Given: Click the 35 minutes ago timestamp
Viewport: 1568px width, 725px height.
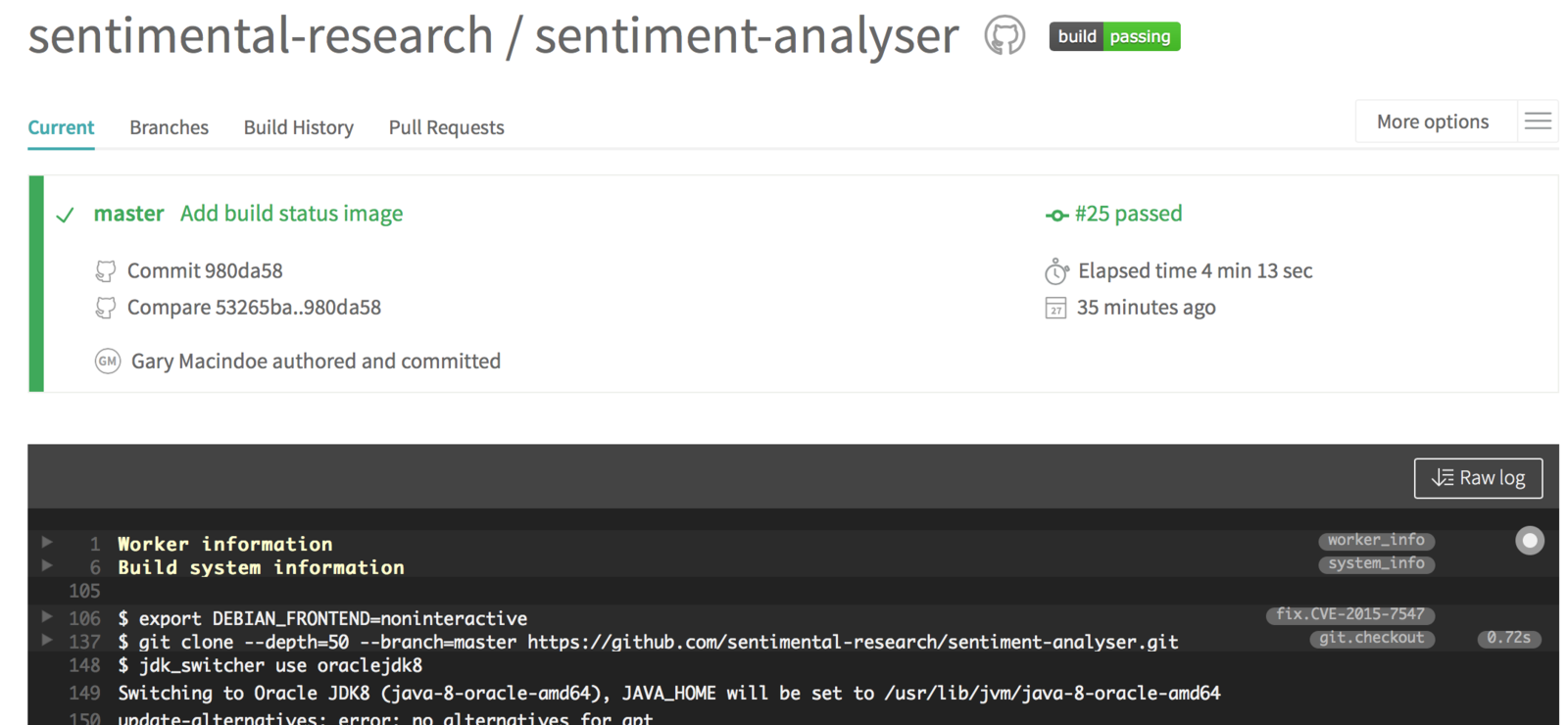Looking at the screenshot, I should pyautogui.click(x=1147, y=308).
